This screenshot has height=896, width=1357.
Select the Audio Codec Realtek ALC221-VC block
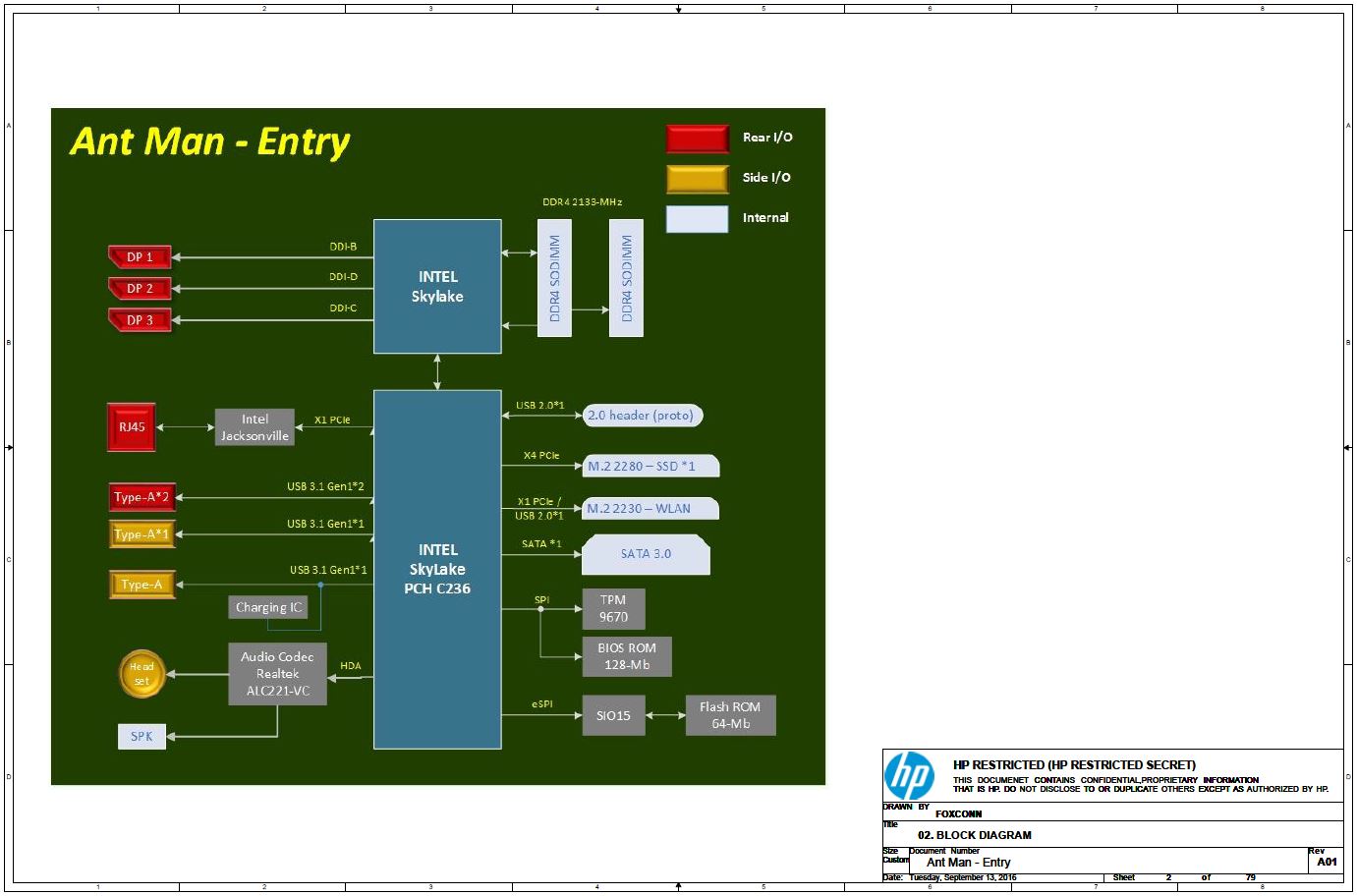click(277, 674)
